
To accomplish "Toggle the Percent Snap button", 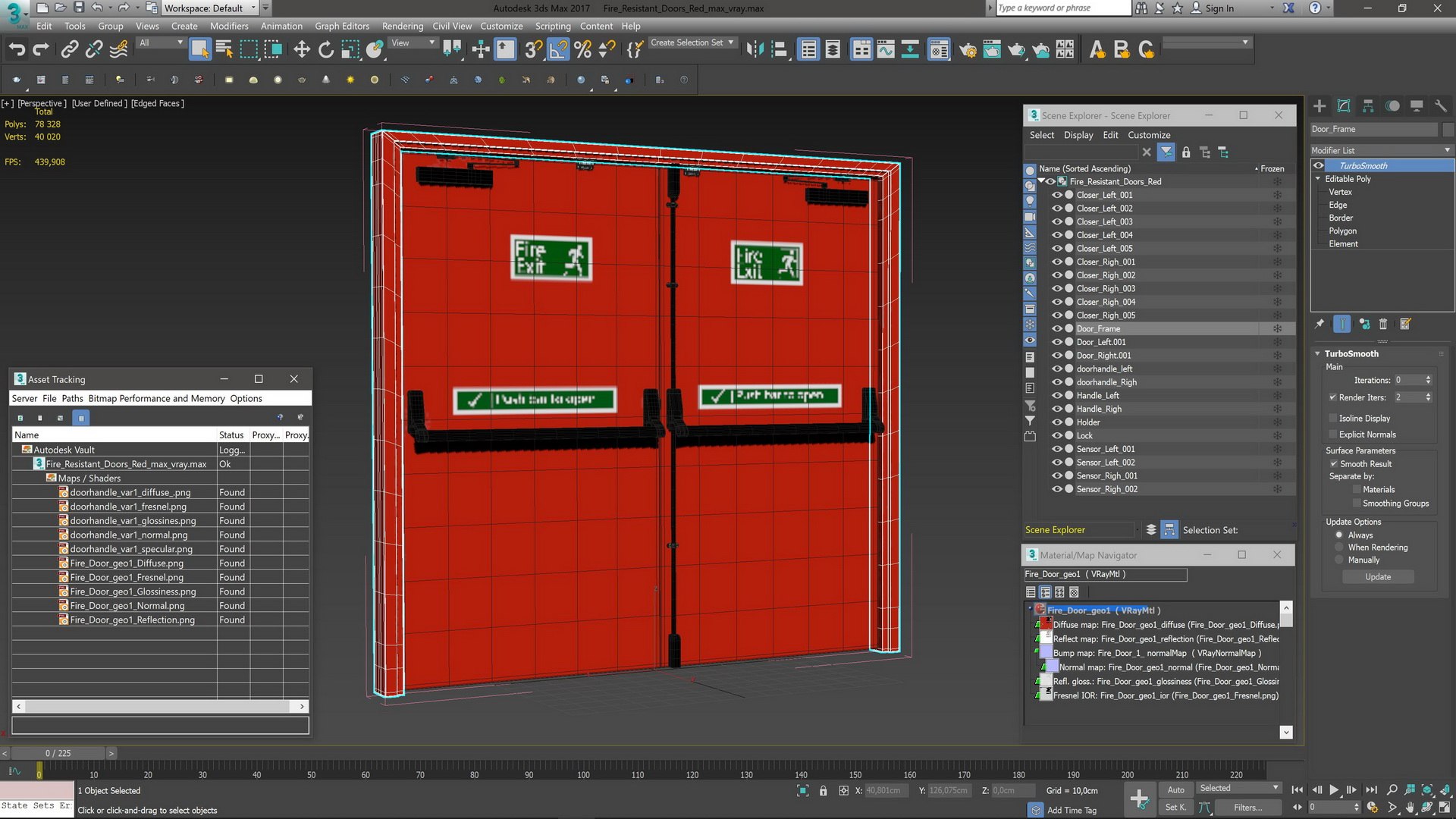I will (582, 49).
